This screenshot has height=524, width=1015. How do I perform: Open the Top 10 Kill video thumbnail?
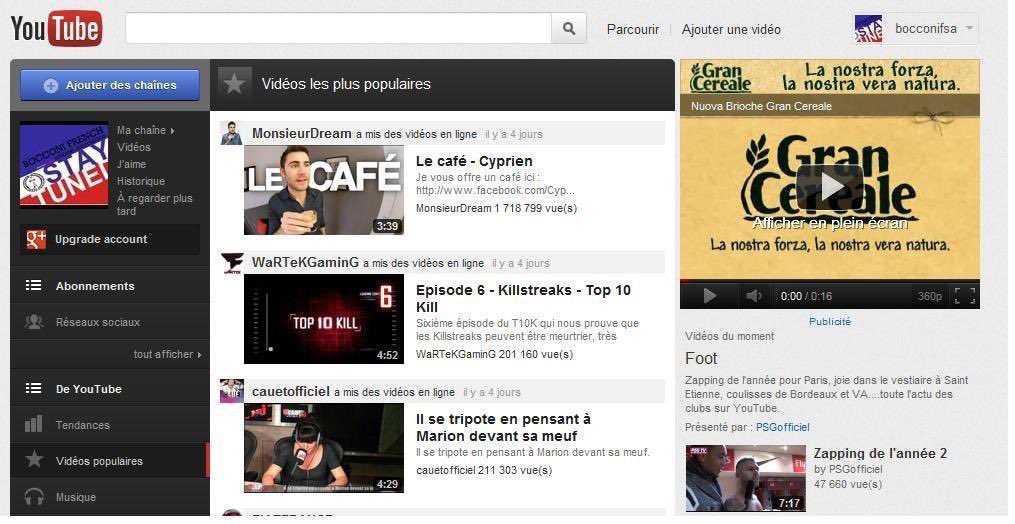coord(324,319)
